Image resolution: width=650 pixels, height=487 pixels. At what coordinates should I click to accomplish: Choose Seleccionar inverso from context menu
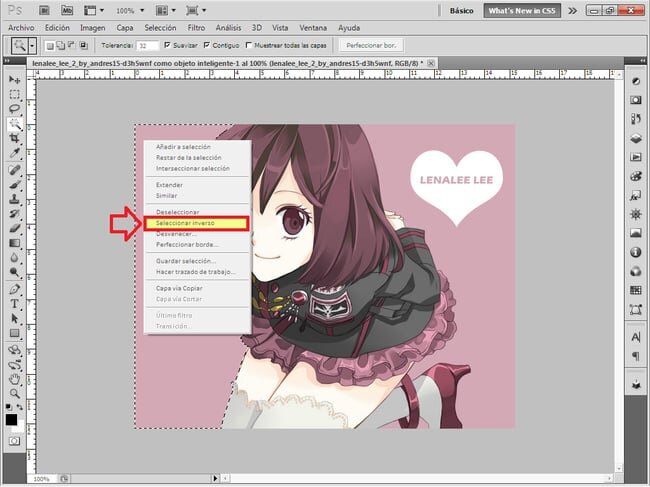196,223
